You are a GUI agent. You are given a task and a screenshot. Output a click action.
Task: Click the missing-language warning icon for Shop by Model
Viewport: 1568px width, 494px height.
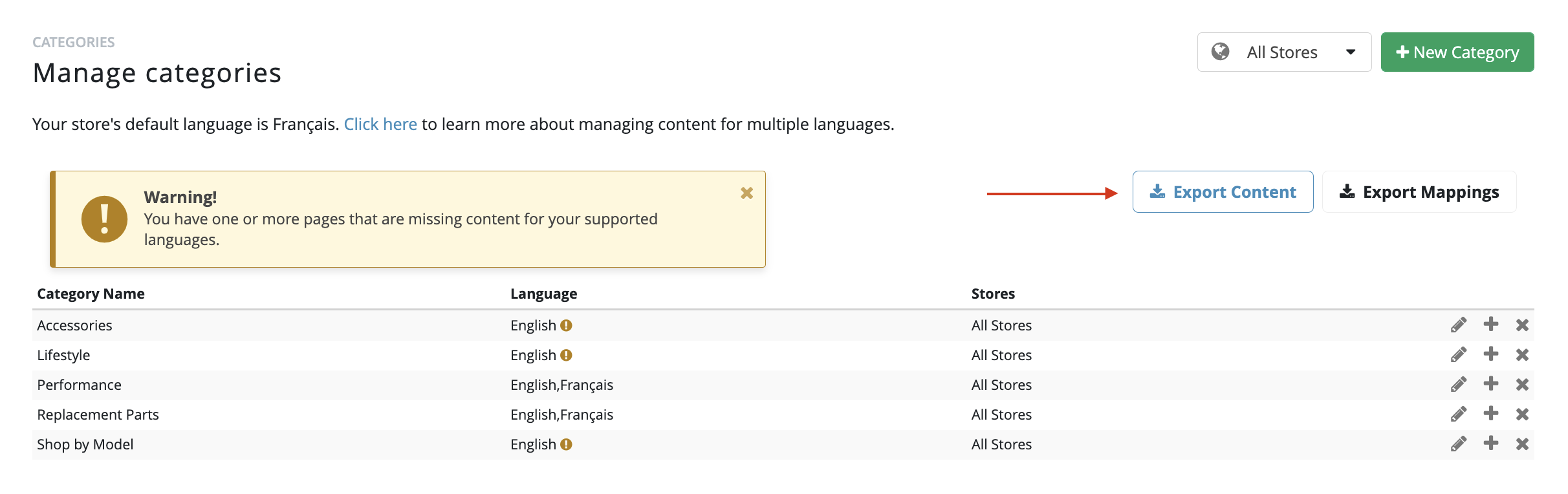566,444
